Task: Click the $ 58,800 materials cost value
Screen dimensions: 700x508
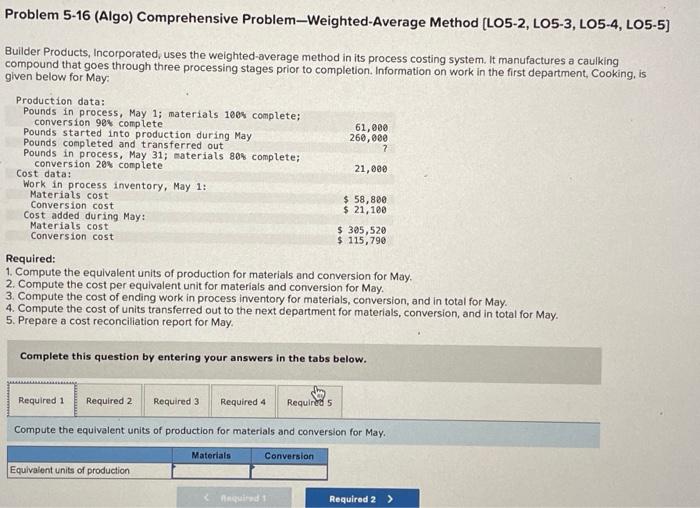Action: point(365,200)
